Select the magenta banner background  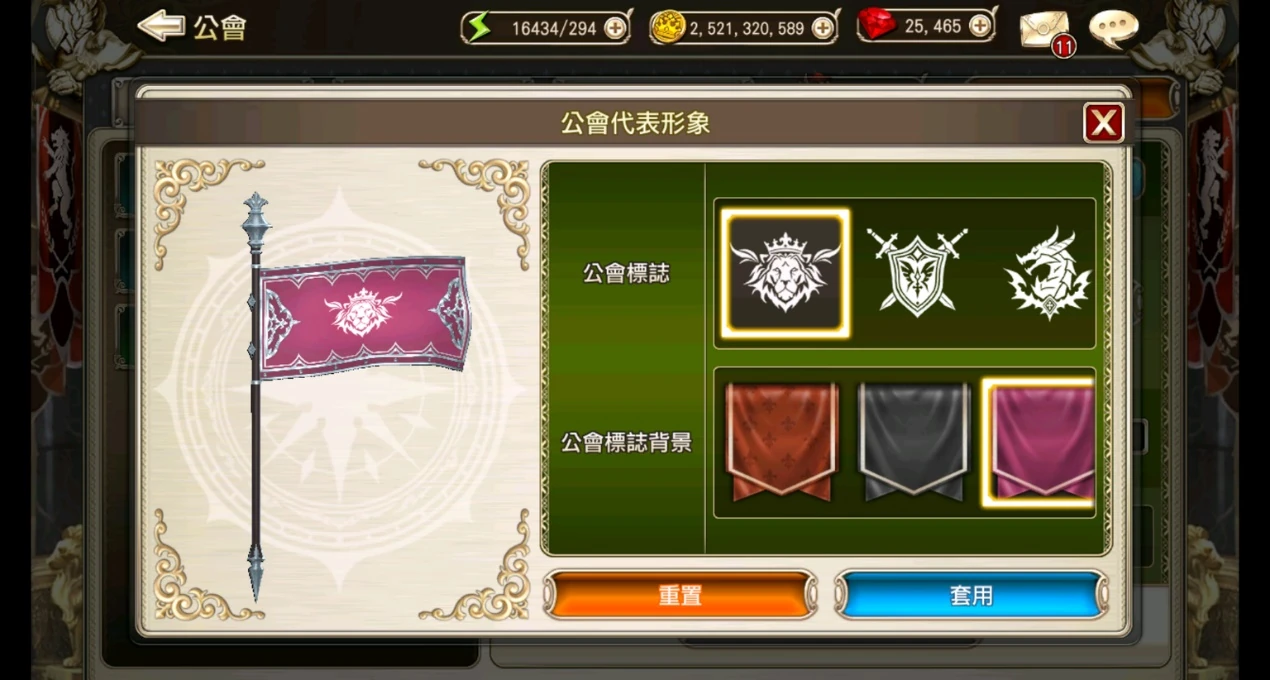(x=1039, y=442)
